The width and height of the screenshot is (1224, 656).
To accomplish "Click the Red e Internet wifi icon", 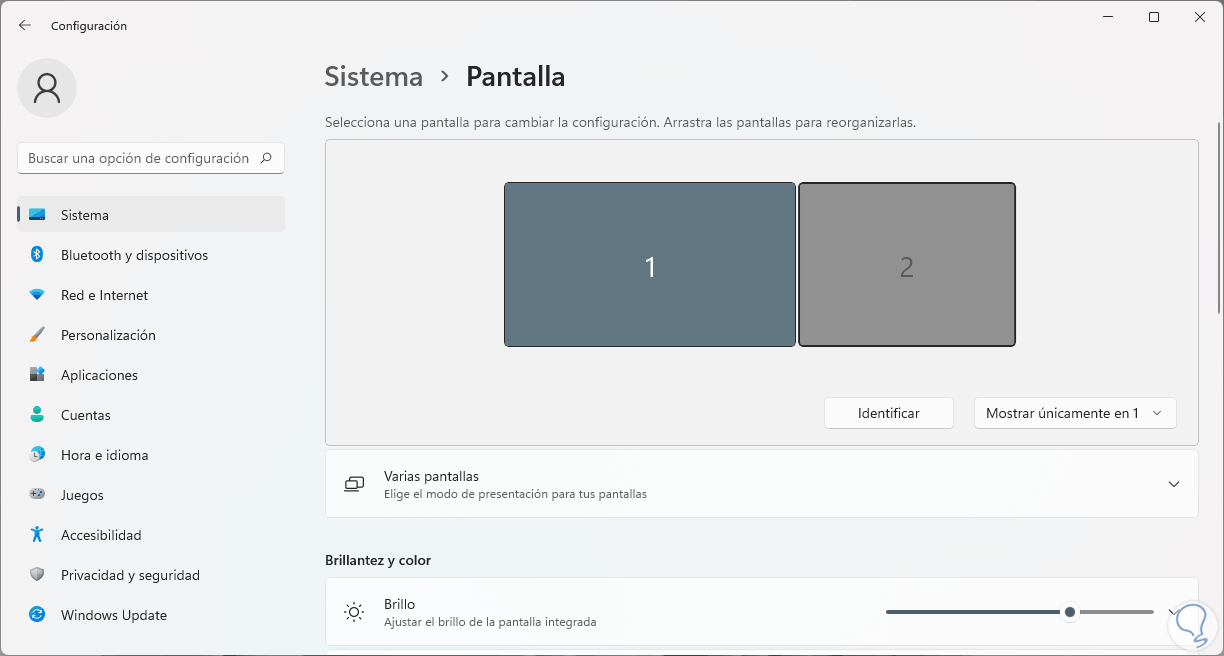I will [x=37, y=295].
